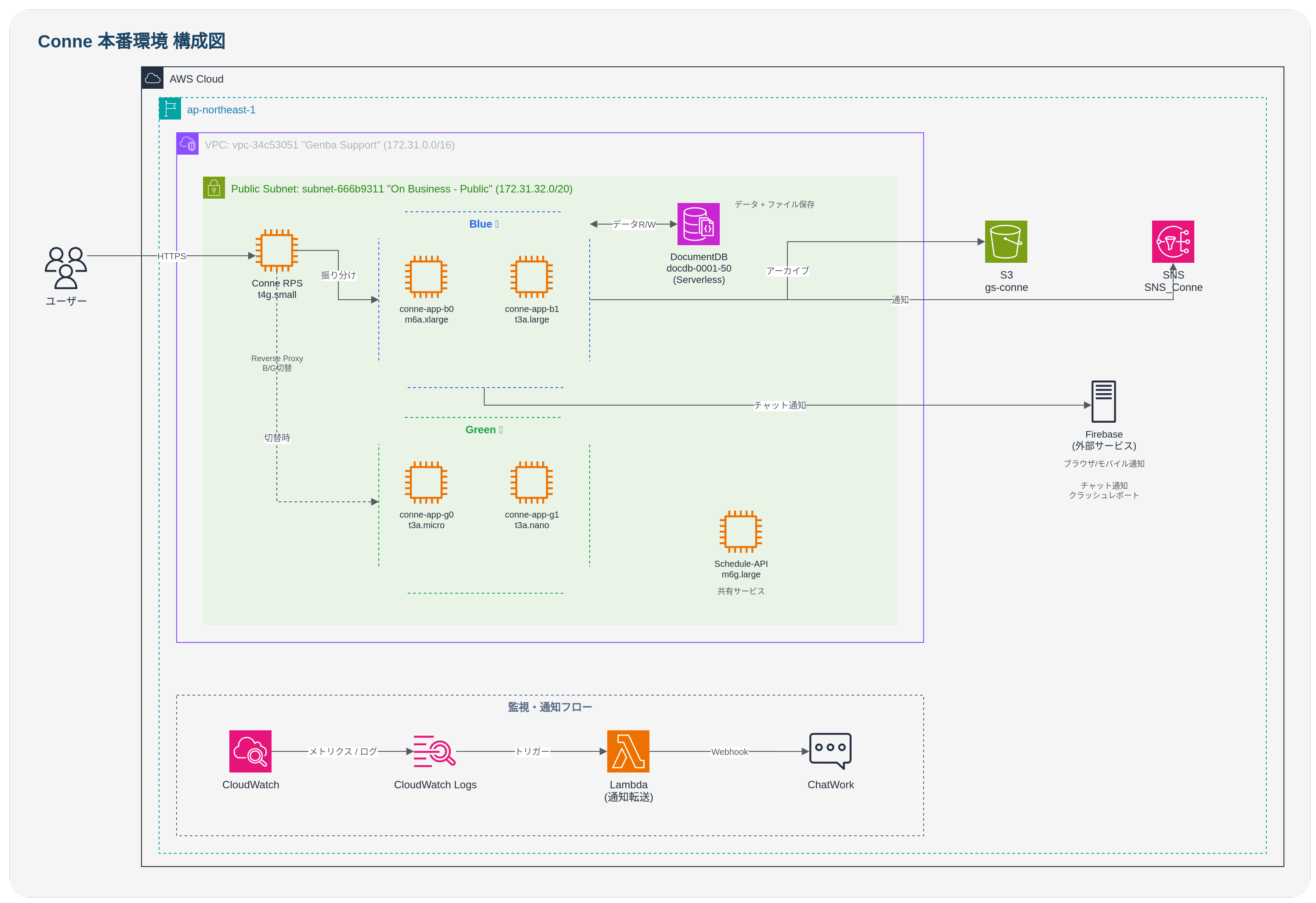Select the S3 gs-conne bucket icon

tap(1006, 242)
